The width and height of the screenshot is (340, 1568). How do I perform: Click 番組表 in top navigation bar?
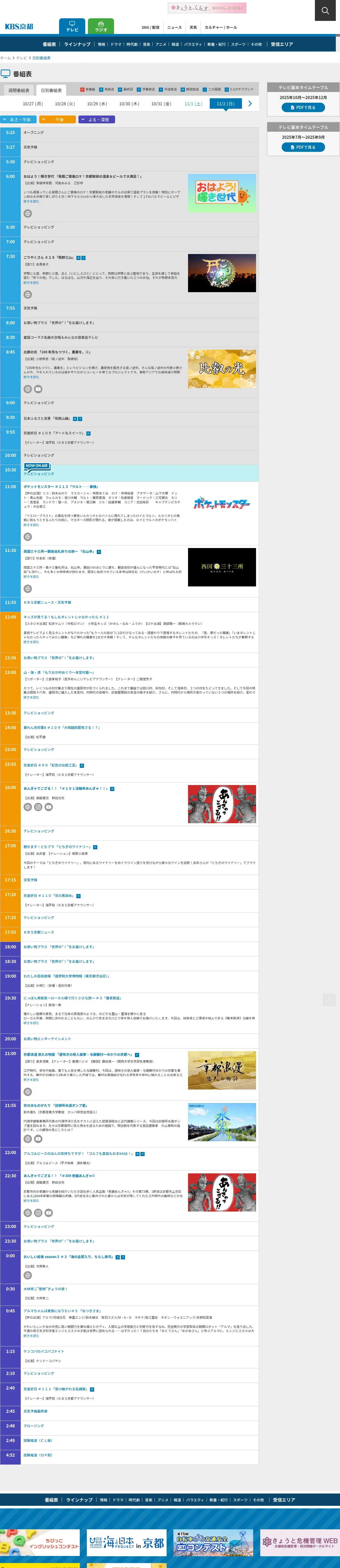[49, 44]
